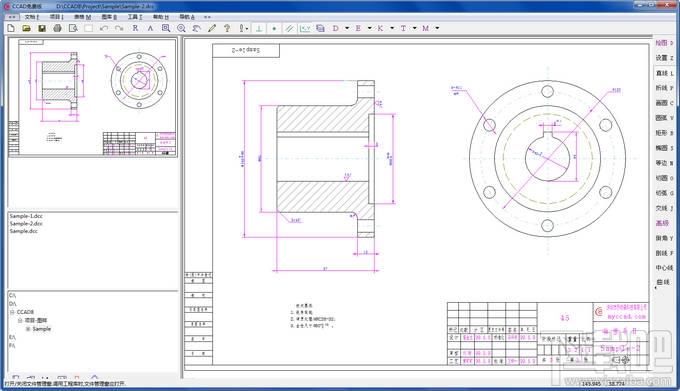The image size is (680, 391).
Task: Save drawing with the floppy disk icon
Action: pos(42,28)
